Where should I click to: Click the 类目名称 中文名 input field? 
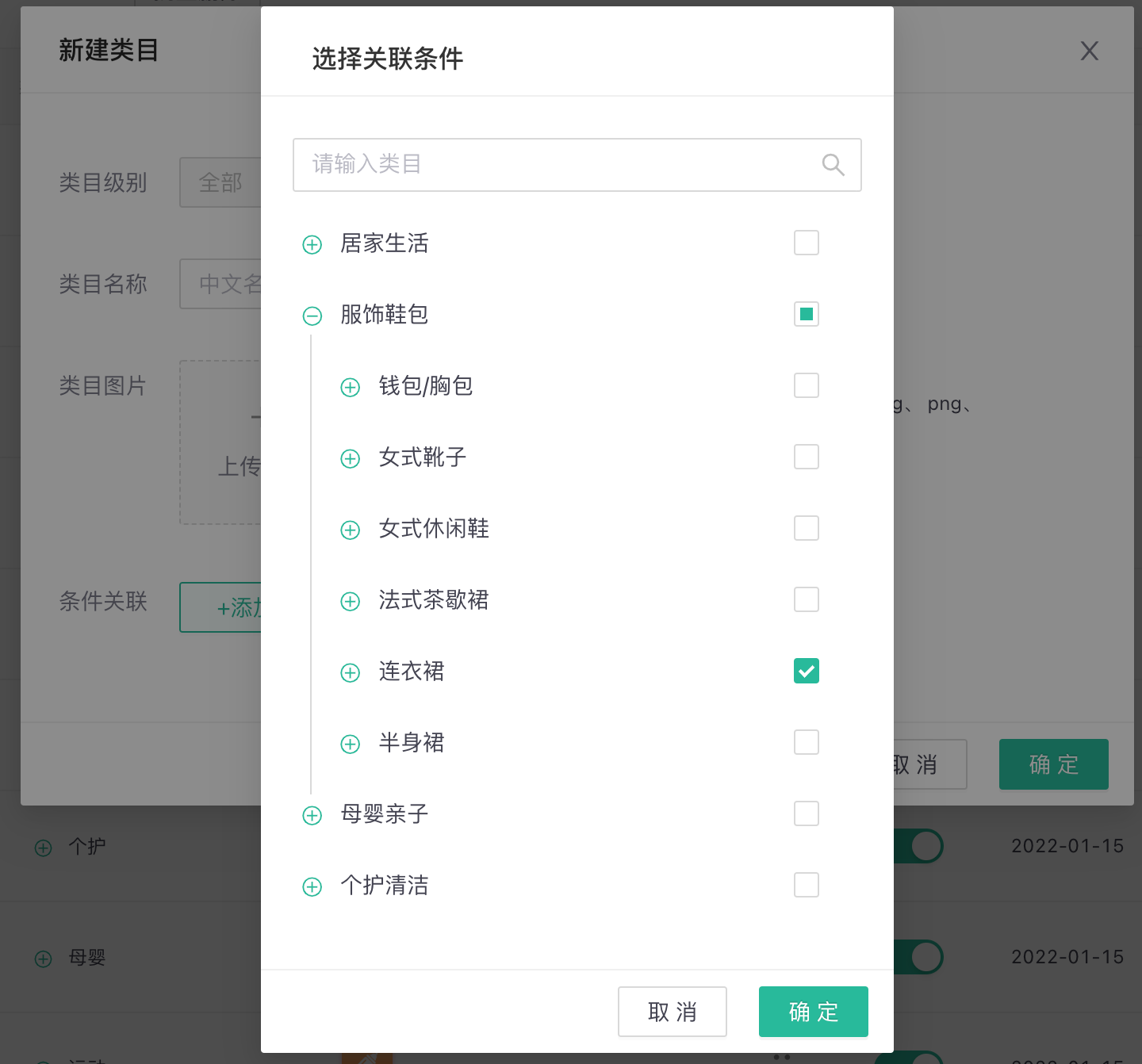point(221,284)
